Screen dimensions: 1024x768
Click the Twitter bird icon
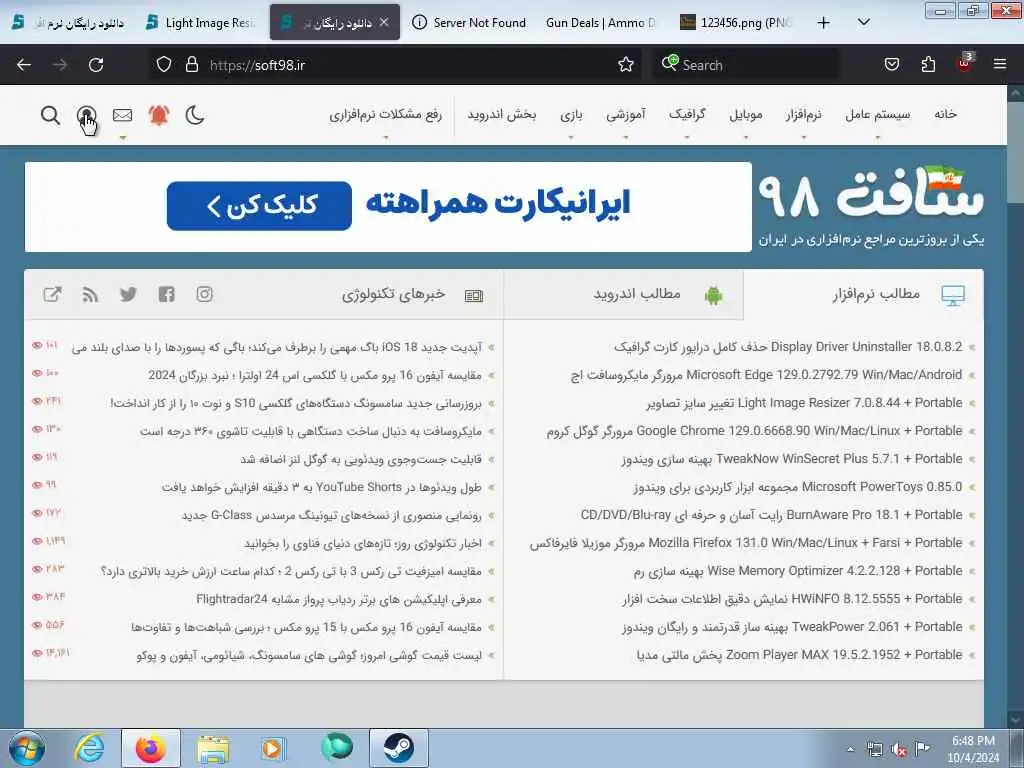click(x=128, y=295)
